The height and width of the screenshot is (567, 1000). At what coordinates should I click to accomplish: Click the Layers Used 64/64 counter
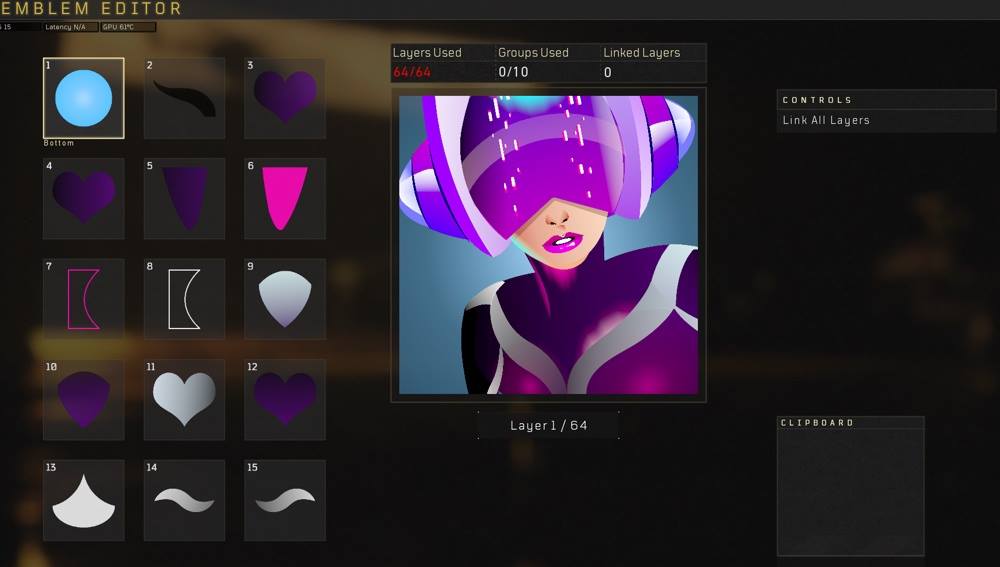click(443, 63)
